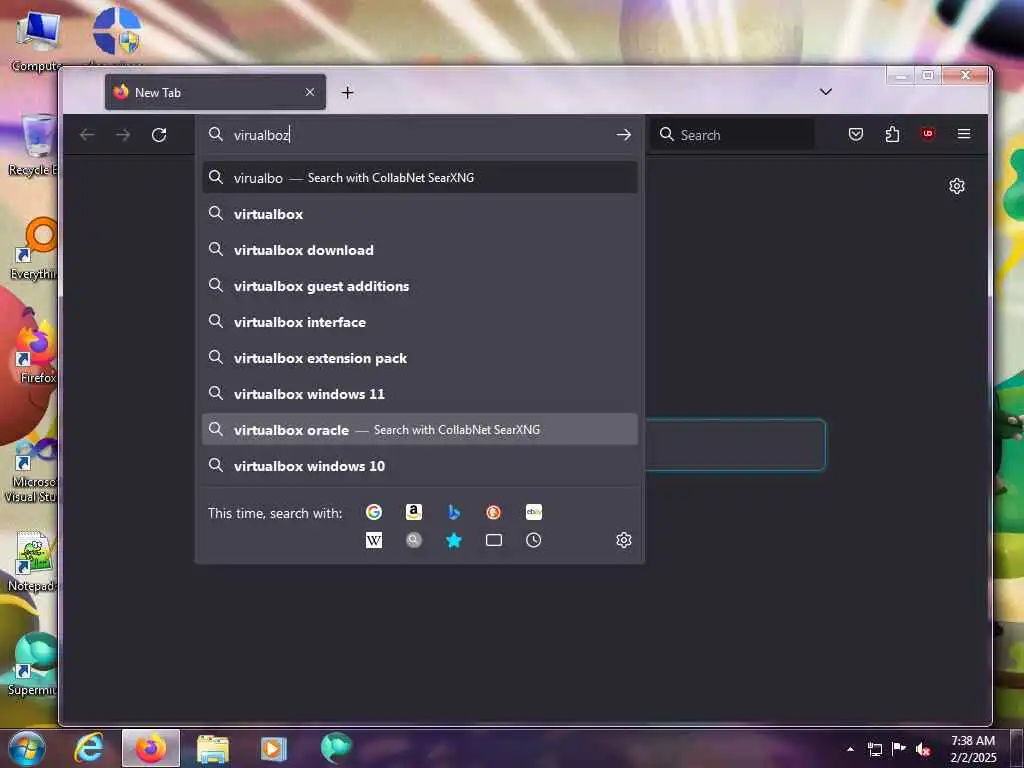
Task: Open search settings gear in dropdown
Action: pyautogui.click(x=624, y=540)
